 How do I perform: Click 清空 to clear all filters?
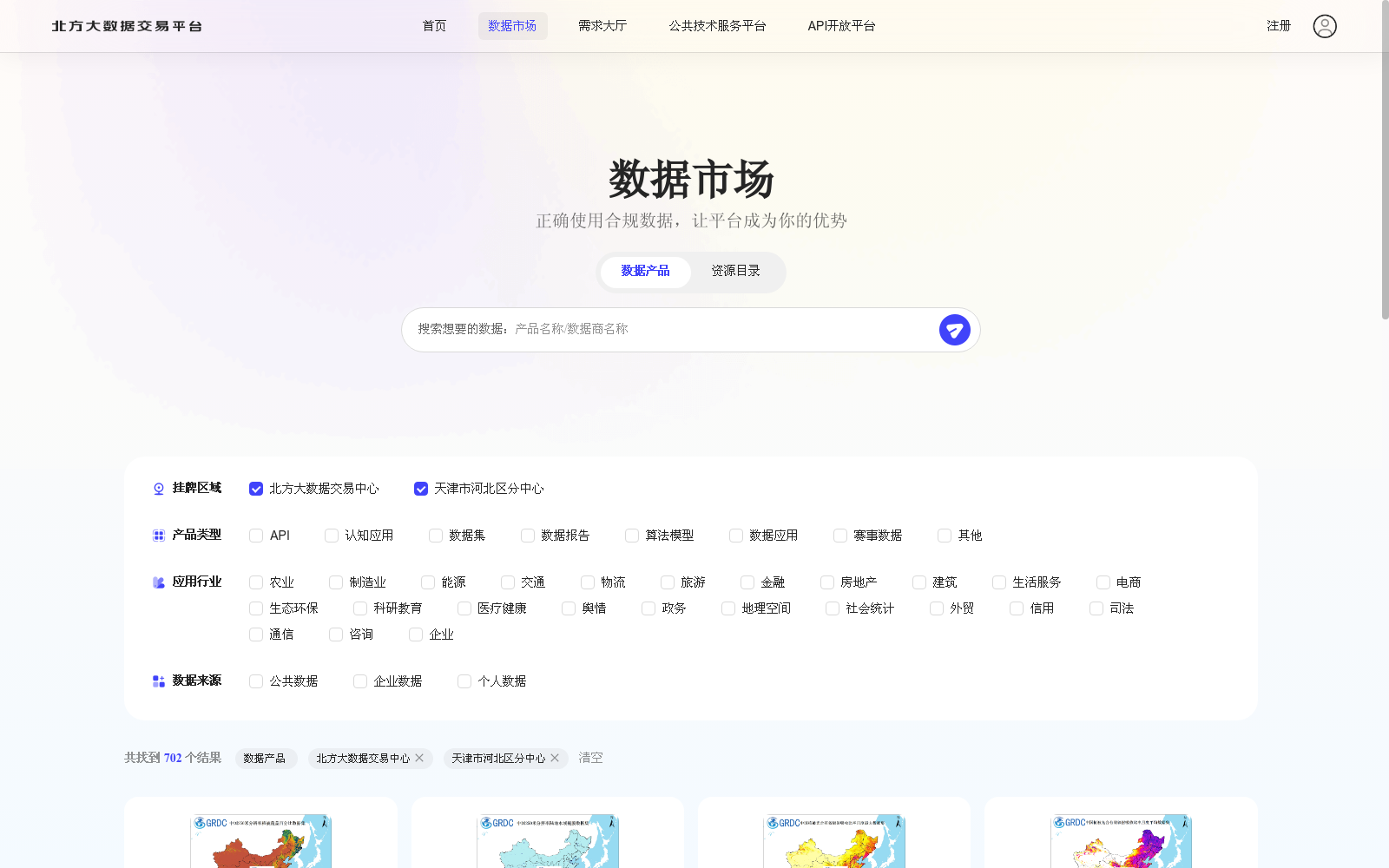(590, 758)
